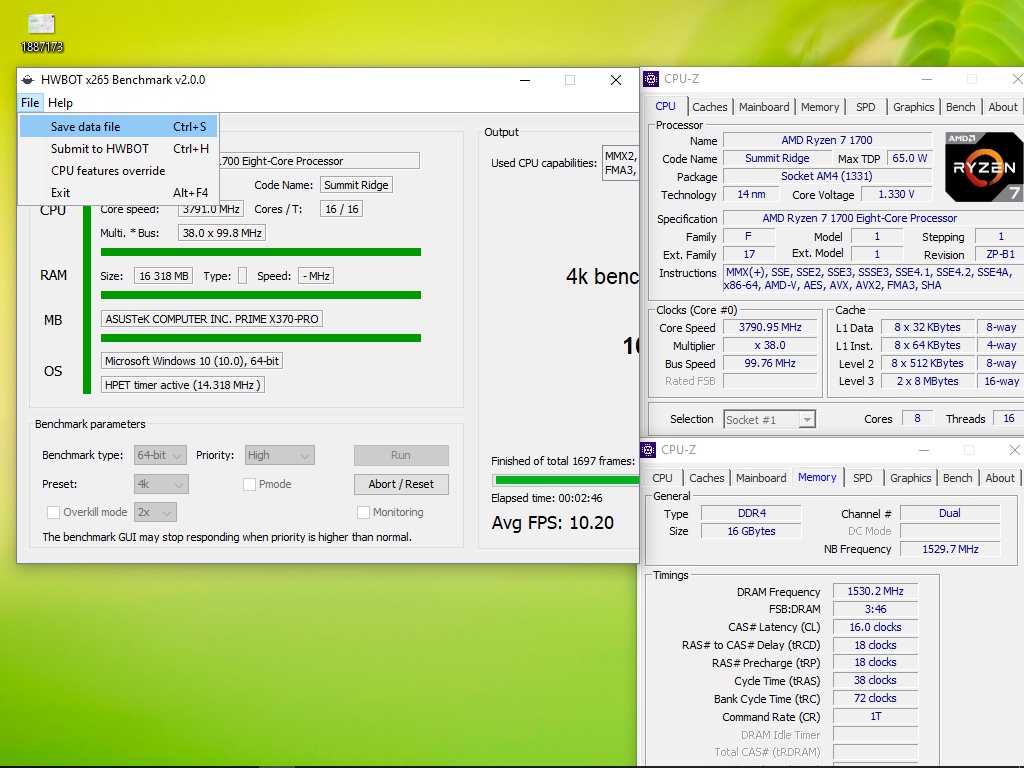Open the Benchmark type dropdown showing 64-bit
The height and width of the screenshot is (768, 1024).
click(160, 455)
